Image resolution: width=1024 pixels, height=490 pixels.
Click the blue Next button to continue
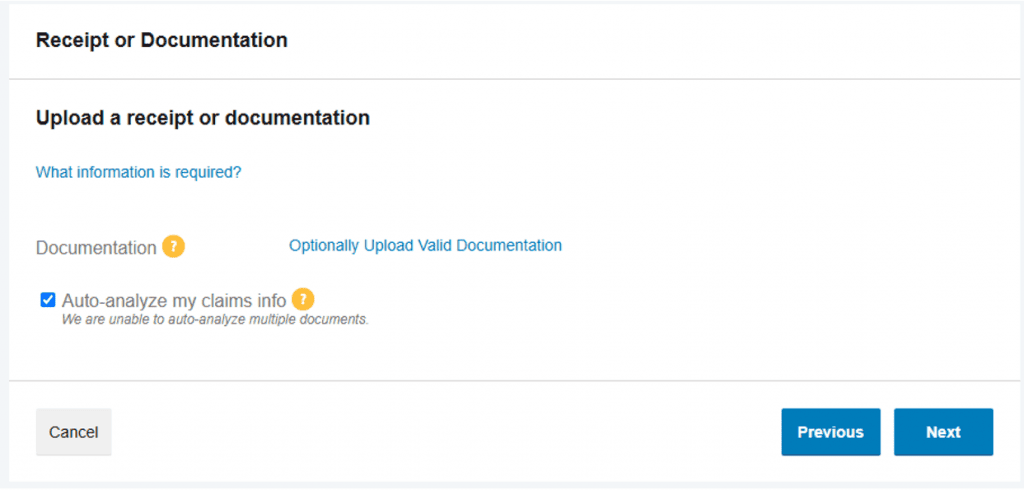943,432
